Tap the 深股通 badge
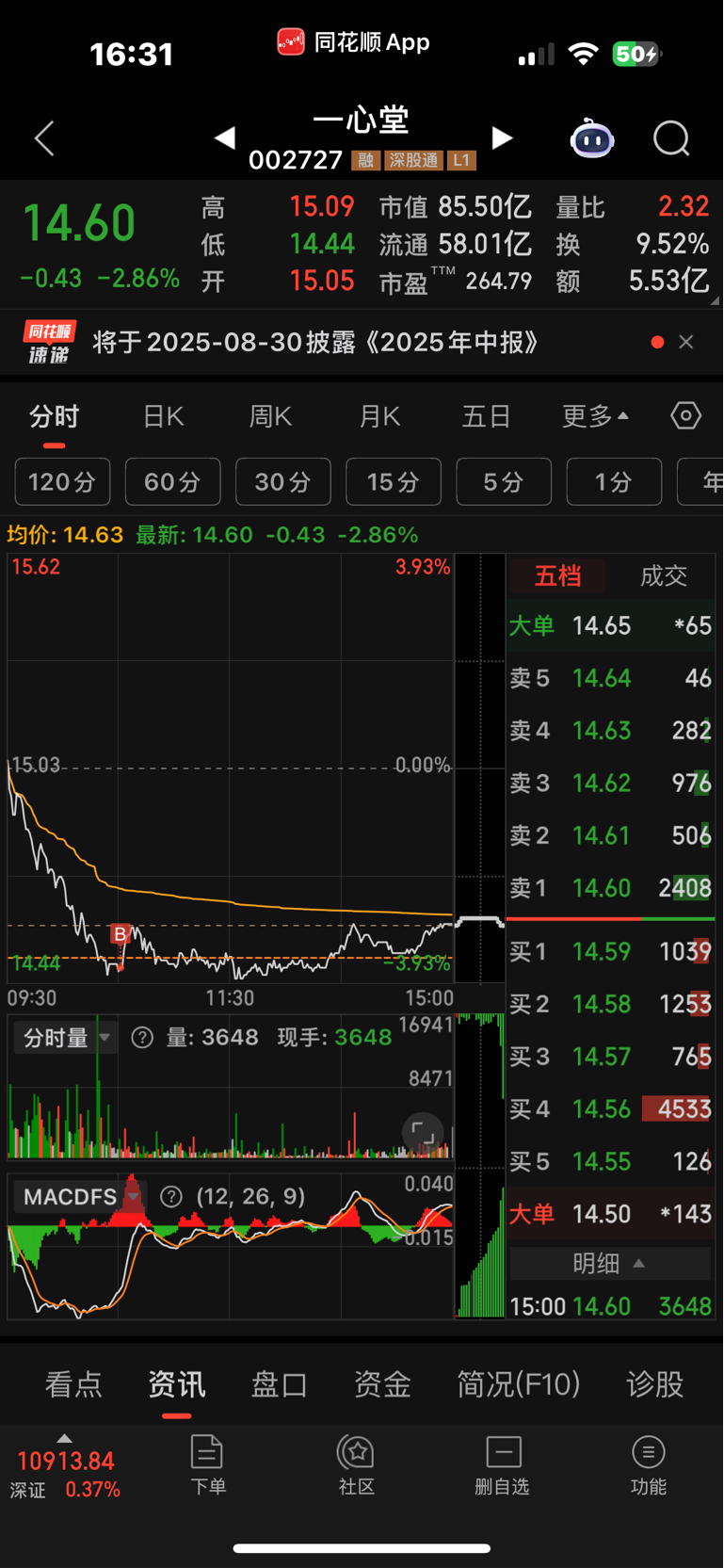724x1568 pixels. coord(413,160)
